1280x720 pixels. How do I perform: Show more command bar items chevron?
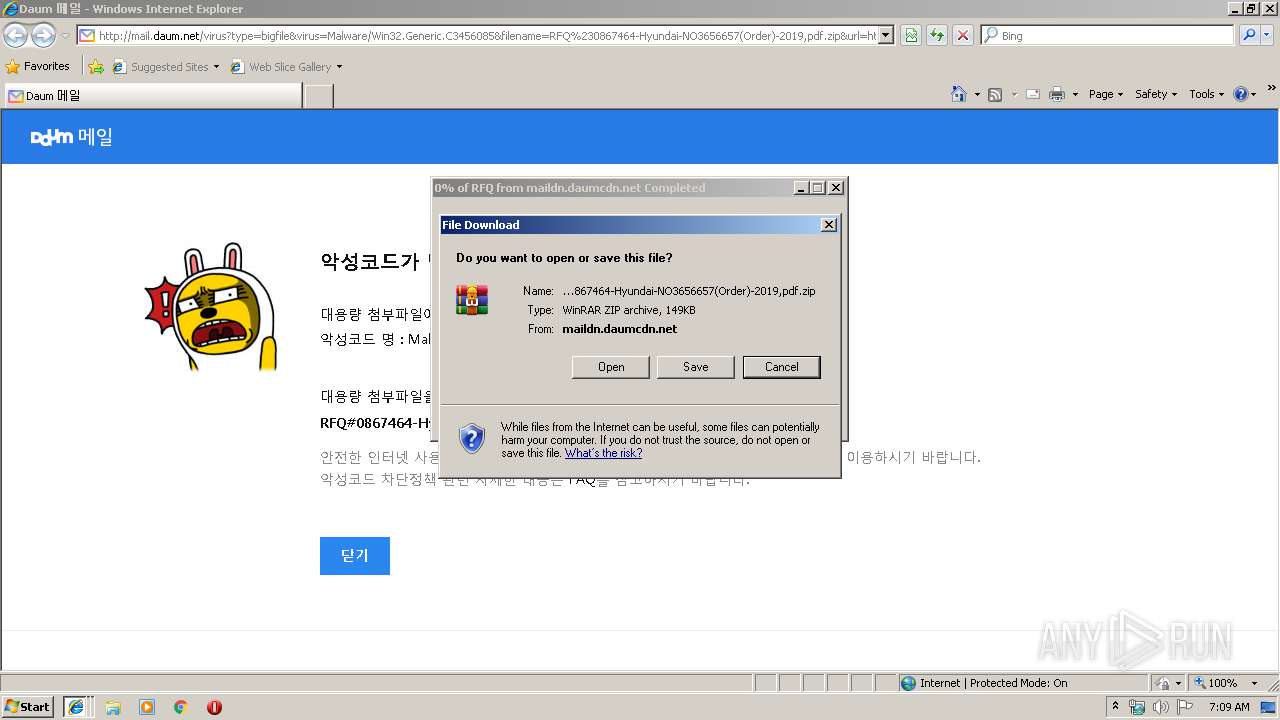1272,89
